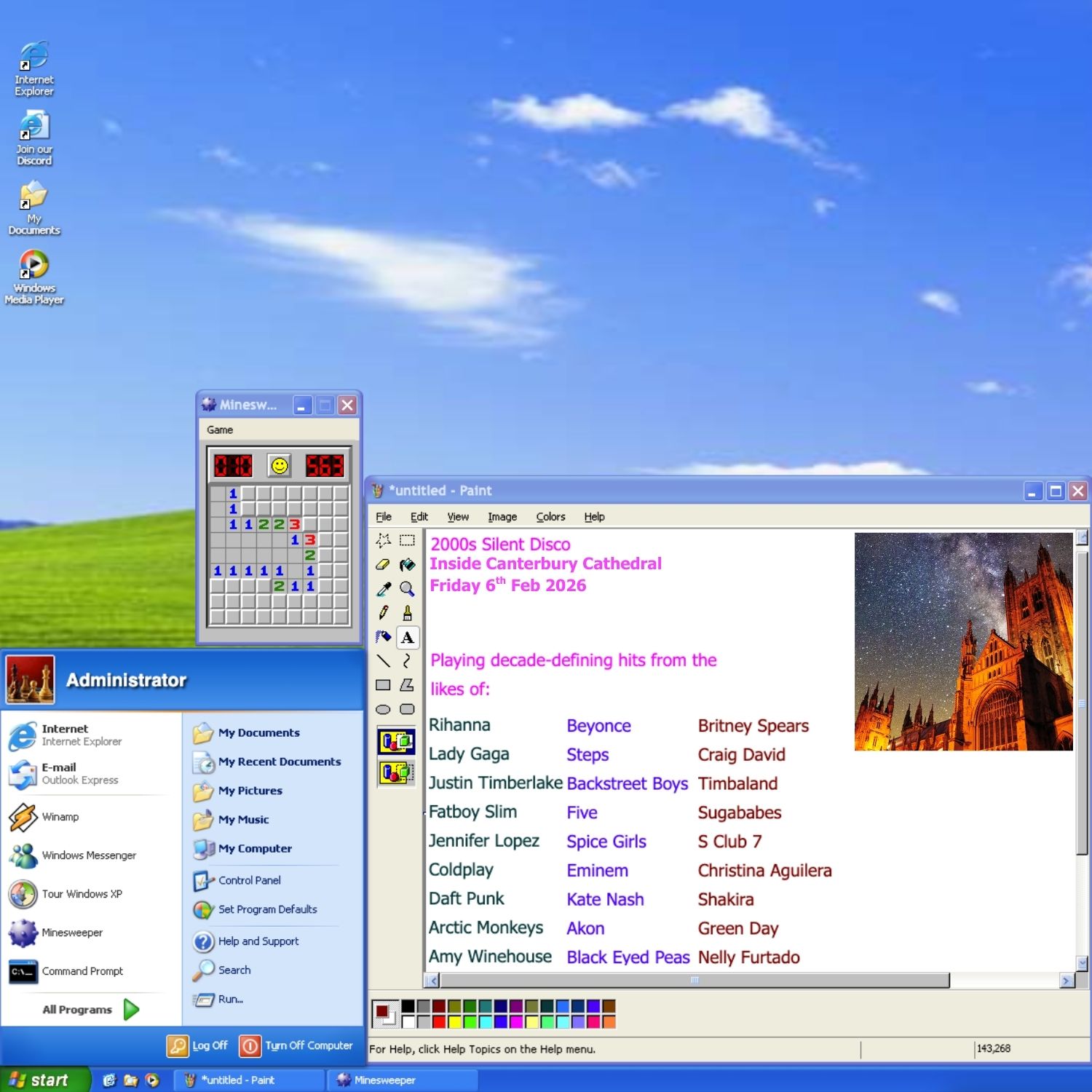Switch to the transparent background text option
Screen dimensions: 1092x1092
(x=396, y=772)
